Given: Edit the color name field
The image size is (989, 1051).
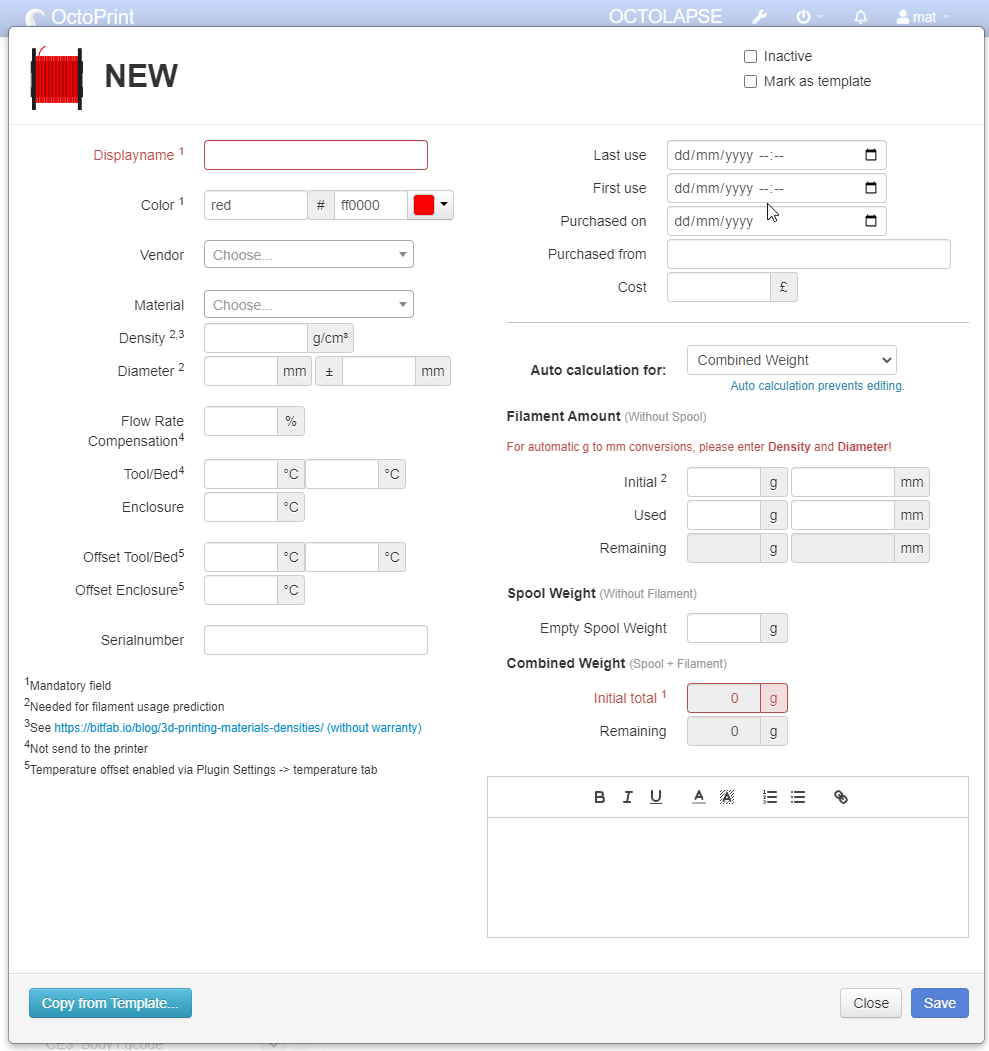Looking at the screenshot, I should [x=256, y=205].
